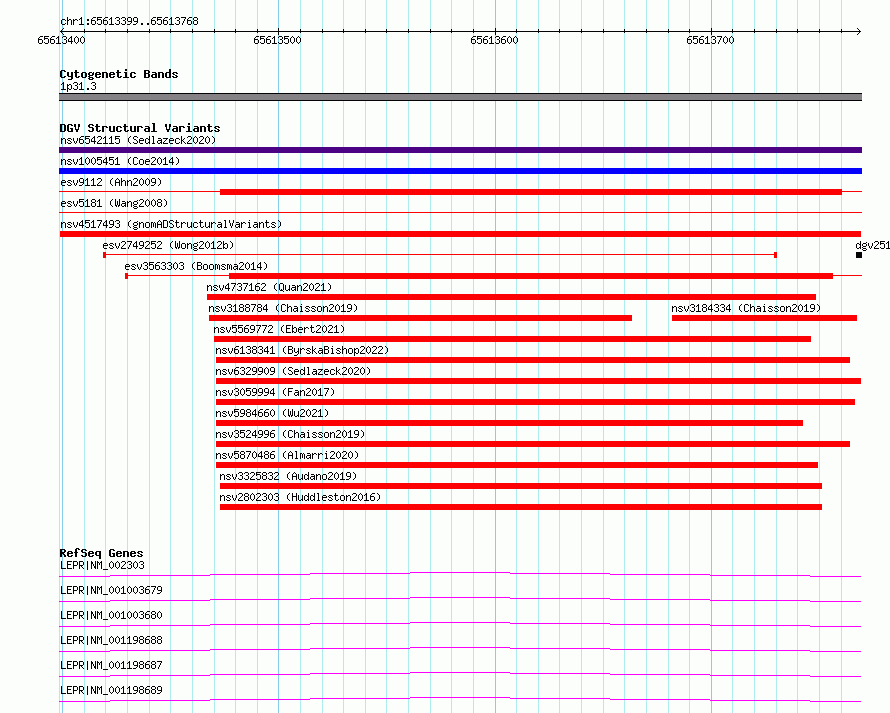Click nsv6329909 (Sedlazeck2020) label
890x713 pixels.
pos(293,371)
